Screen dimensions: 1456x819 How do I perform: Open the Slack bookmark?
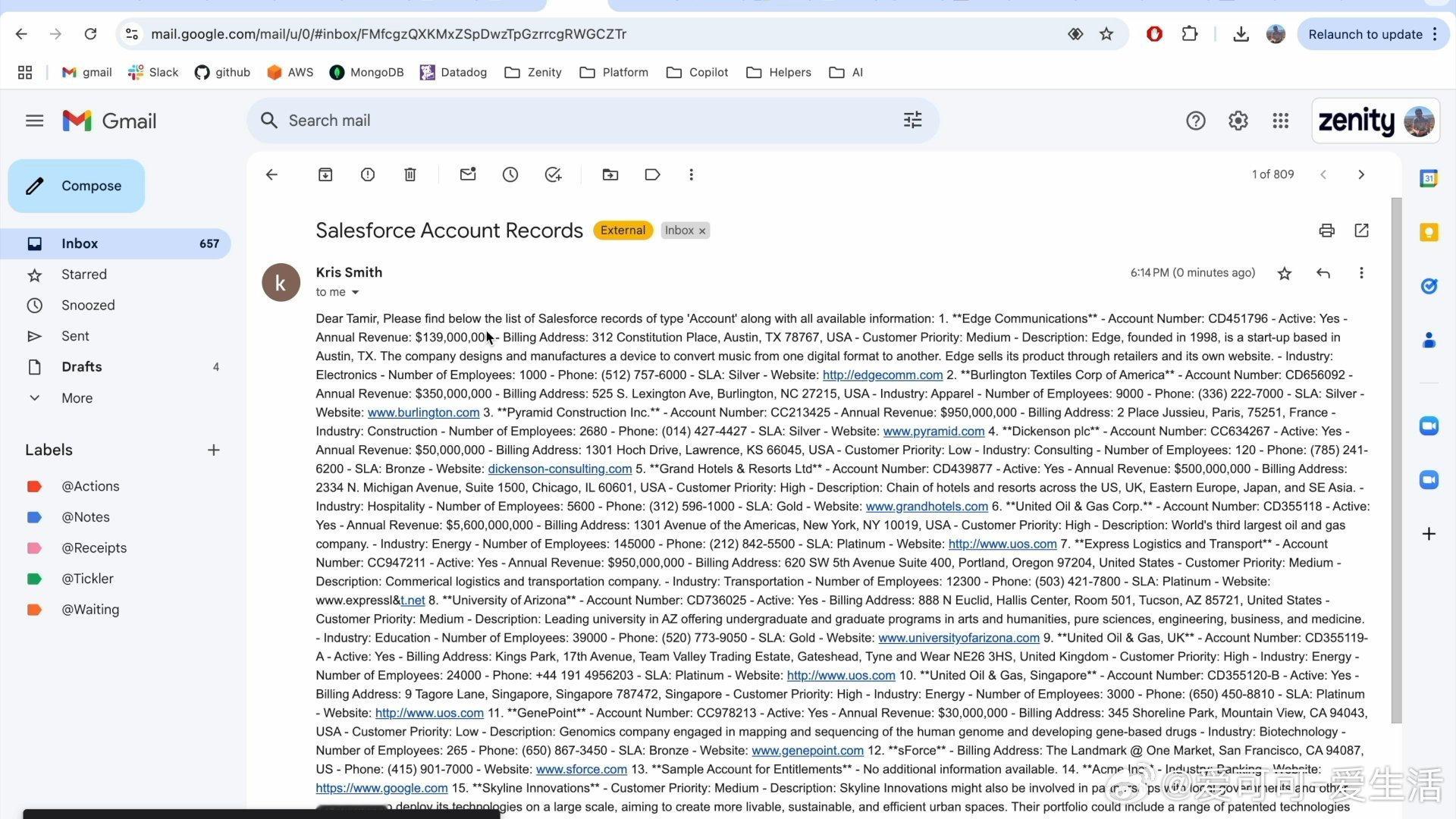[x=153, y=72]
